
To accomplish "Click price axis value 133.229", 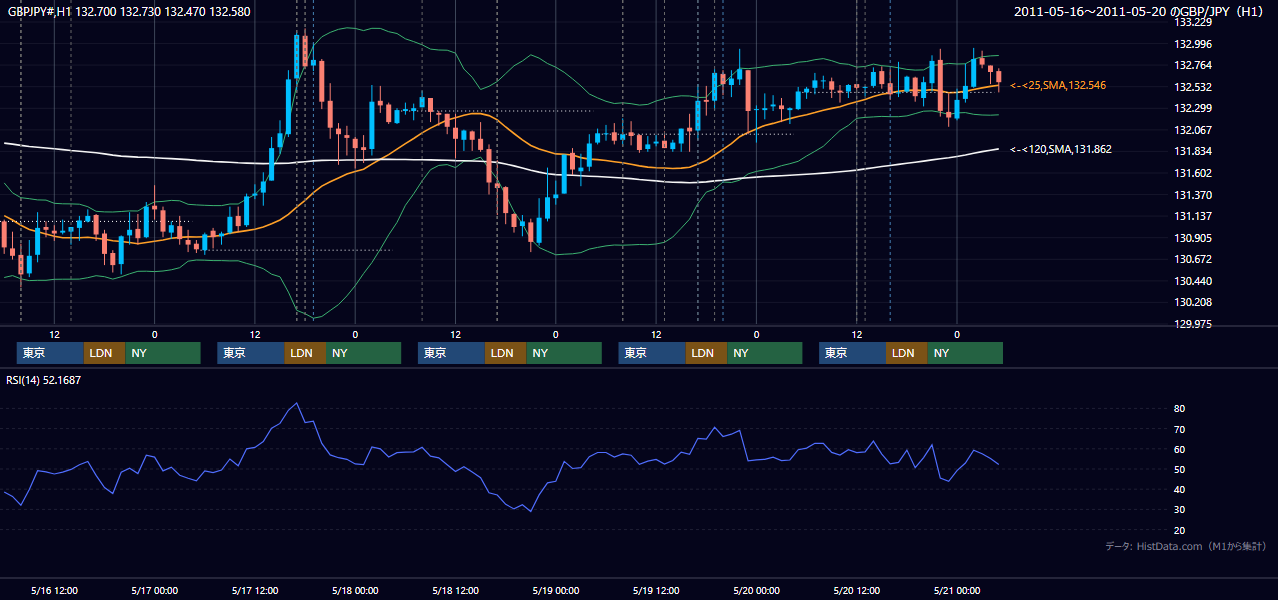I will click(1192, 22).
